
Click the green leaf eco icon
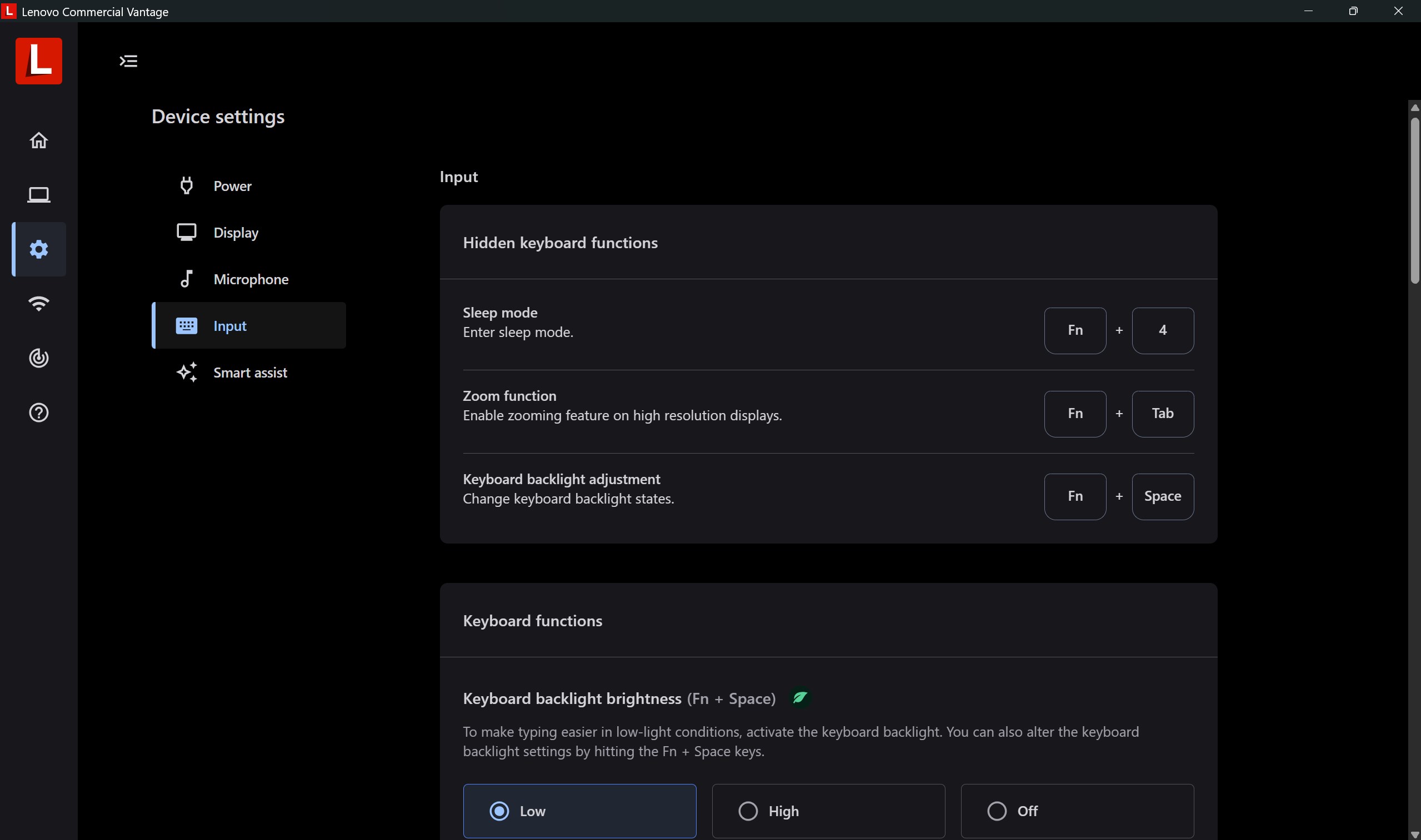(800, 698)
